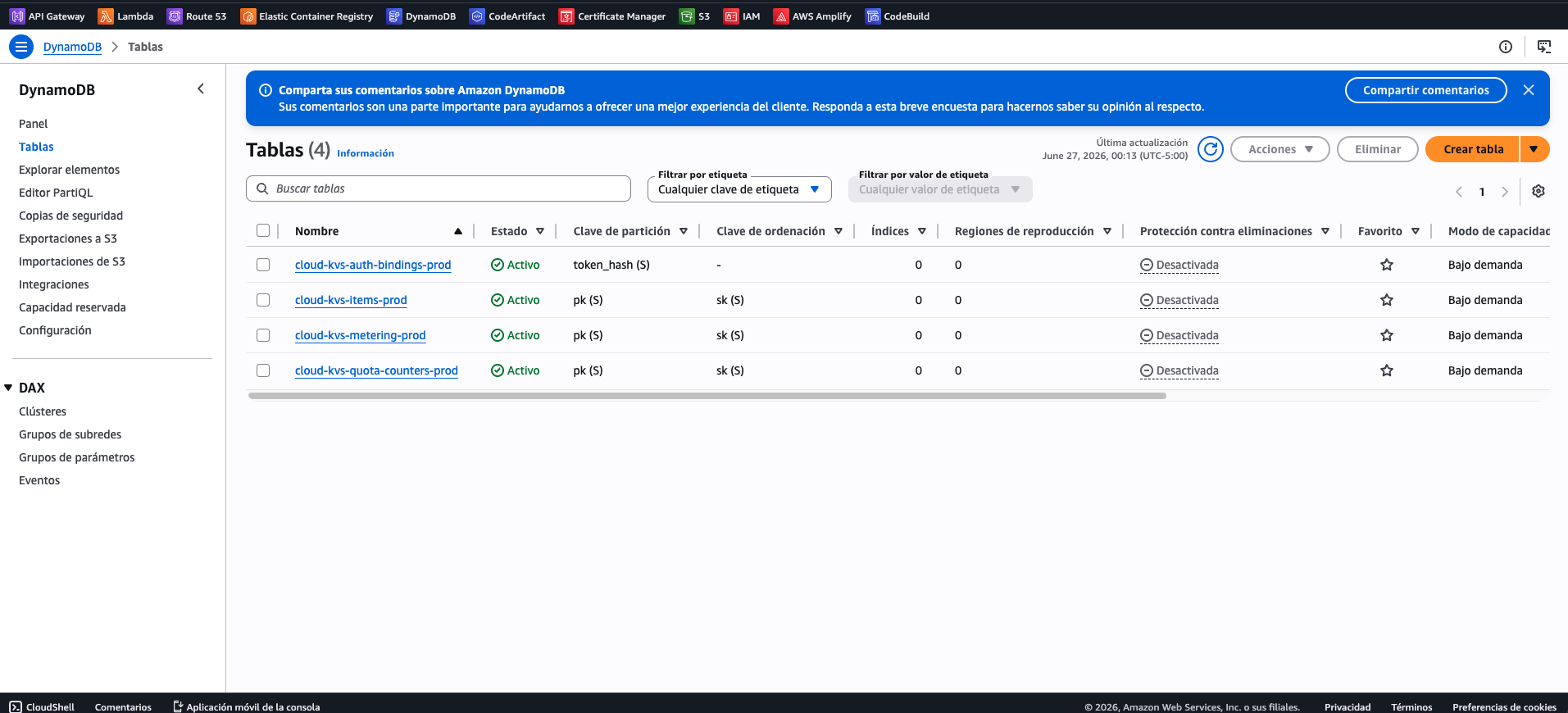Click Información link next to Tablas
Viewport: 1568px width, 713px height.
pyautogui.click(x=366, y=153)
